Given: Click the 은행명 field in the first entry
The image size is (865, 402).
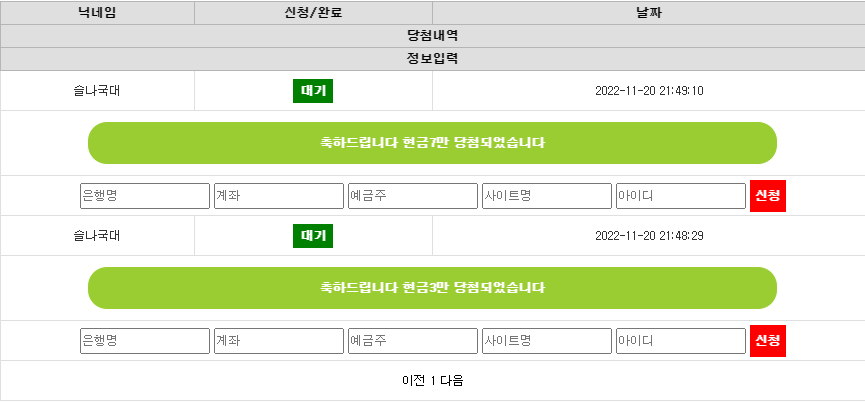Looking at the screenshot, I should (x=145, y=196).
